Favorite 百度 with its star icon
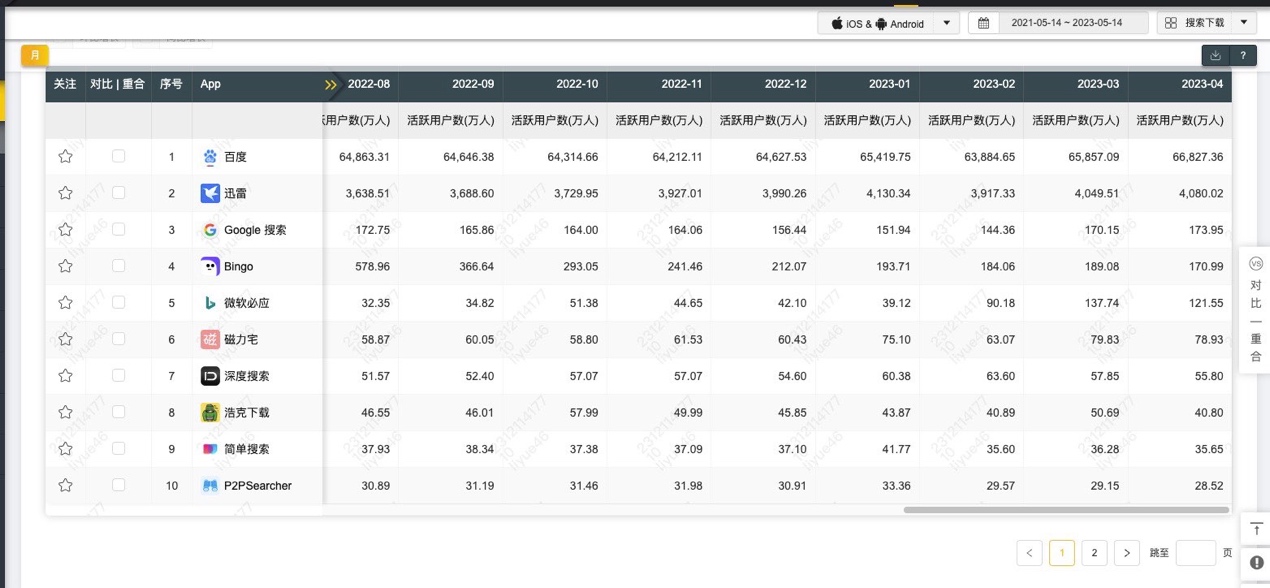The height and width of the screenshot is (588, 1270). point(65,157)
